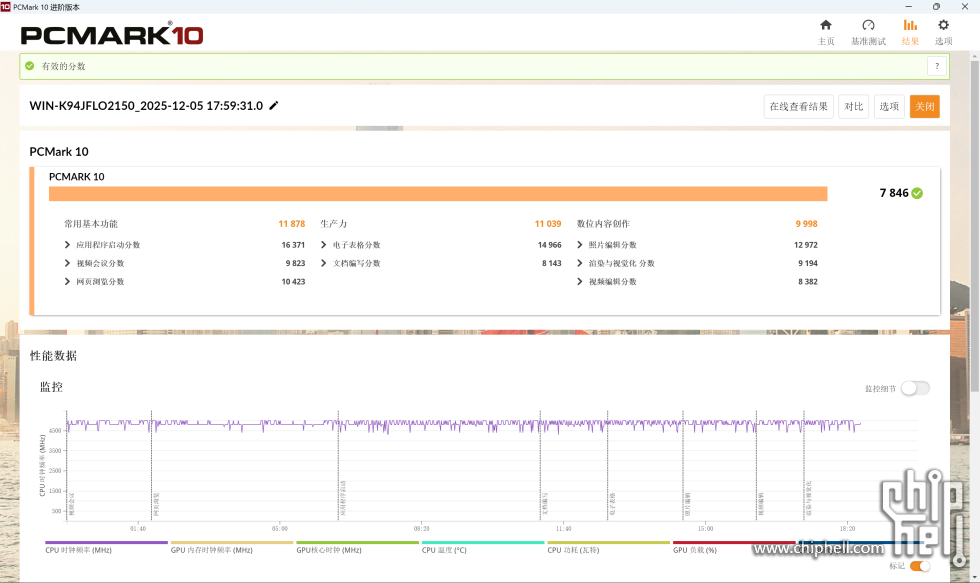Expand the photo editing score row
The height and width of the screenshot is (583, 980).
tap(580, 245)
